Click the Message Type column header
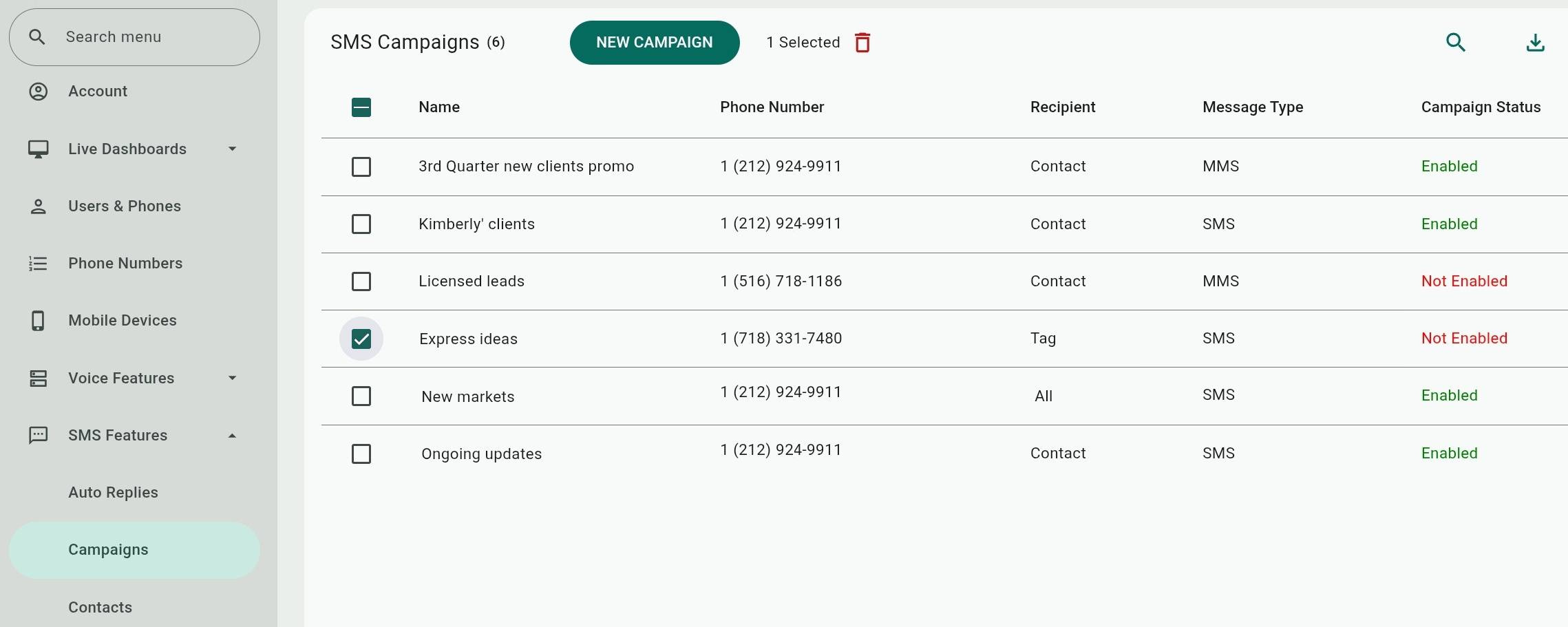Viewport: 1568px width, 627px height. tap(1253, 107)
